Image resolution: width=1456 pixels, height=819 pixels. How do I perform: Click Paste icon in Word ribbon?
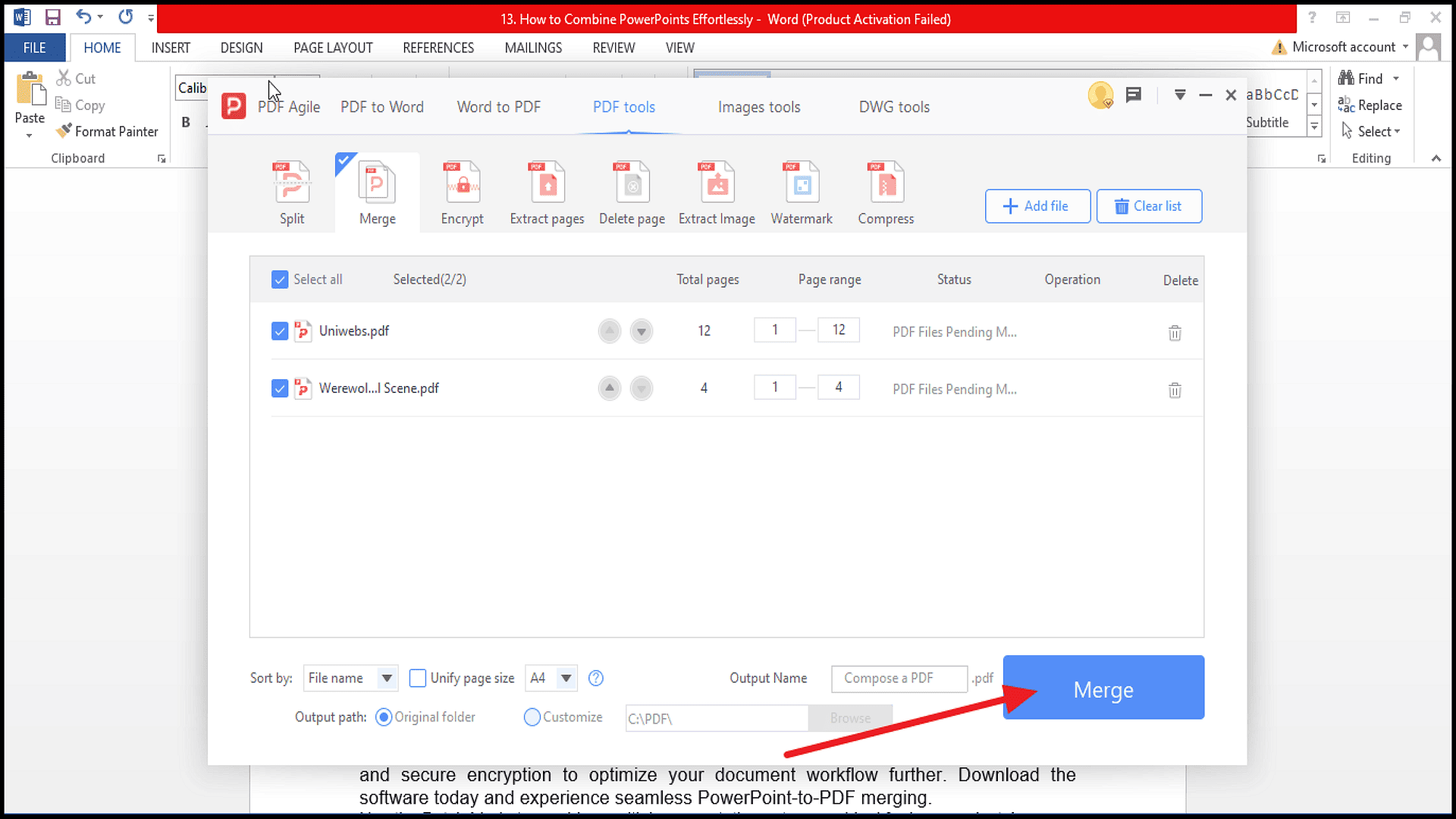[x=30, y=89]
